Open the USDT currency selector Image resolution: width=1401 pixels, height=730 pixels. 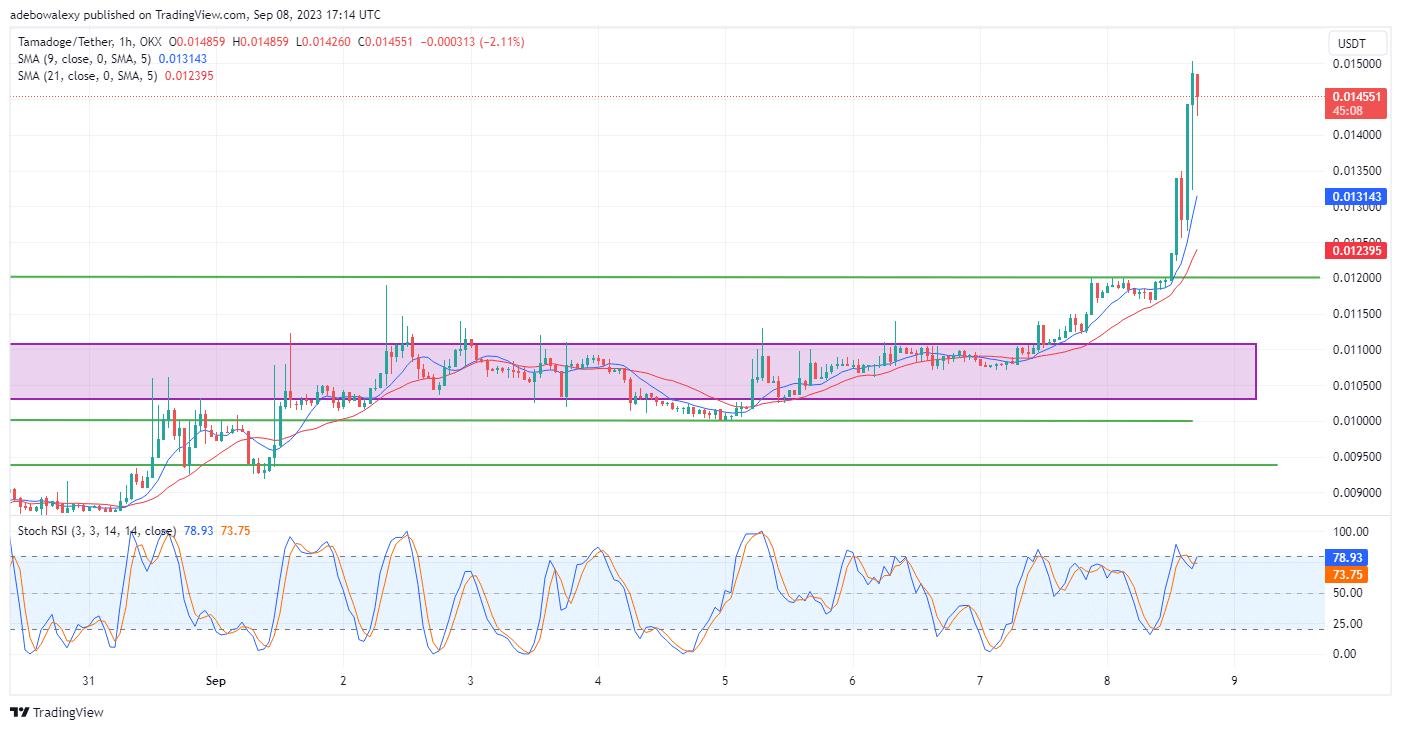[x=1355, y=42]
